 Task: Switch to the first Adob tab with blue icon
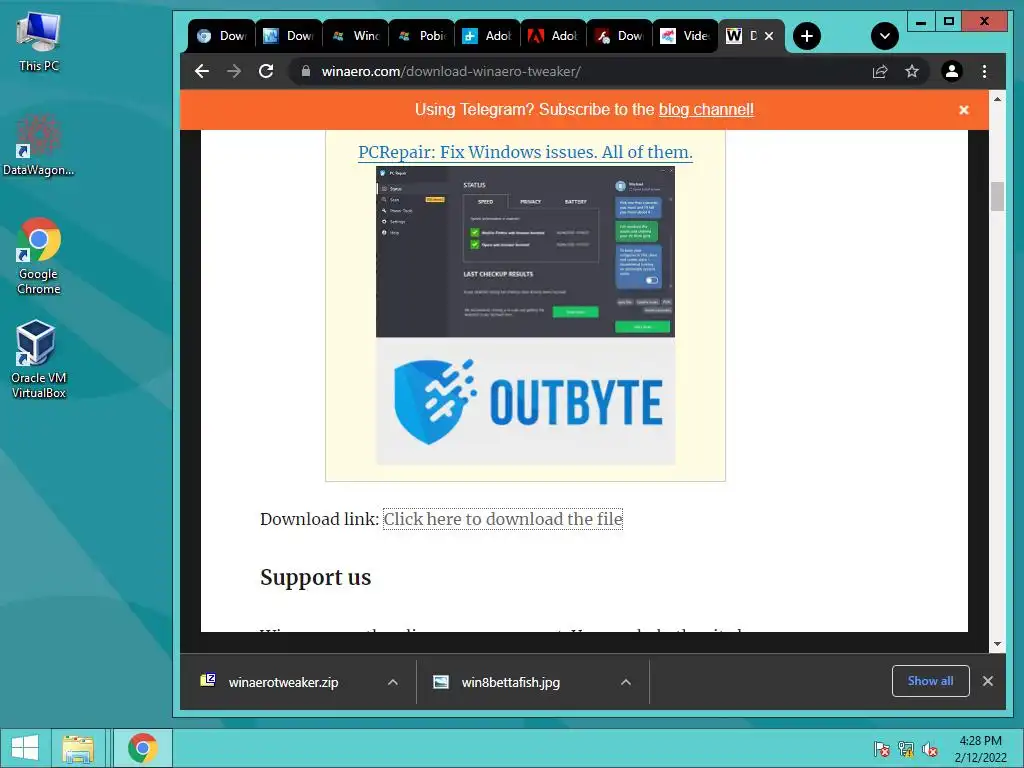[x=487, y=36]
